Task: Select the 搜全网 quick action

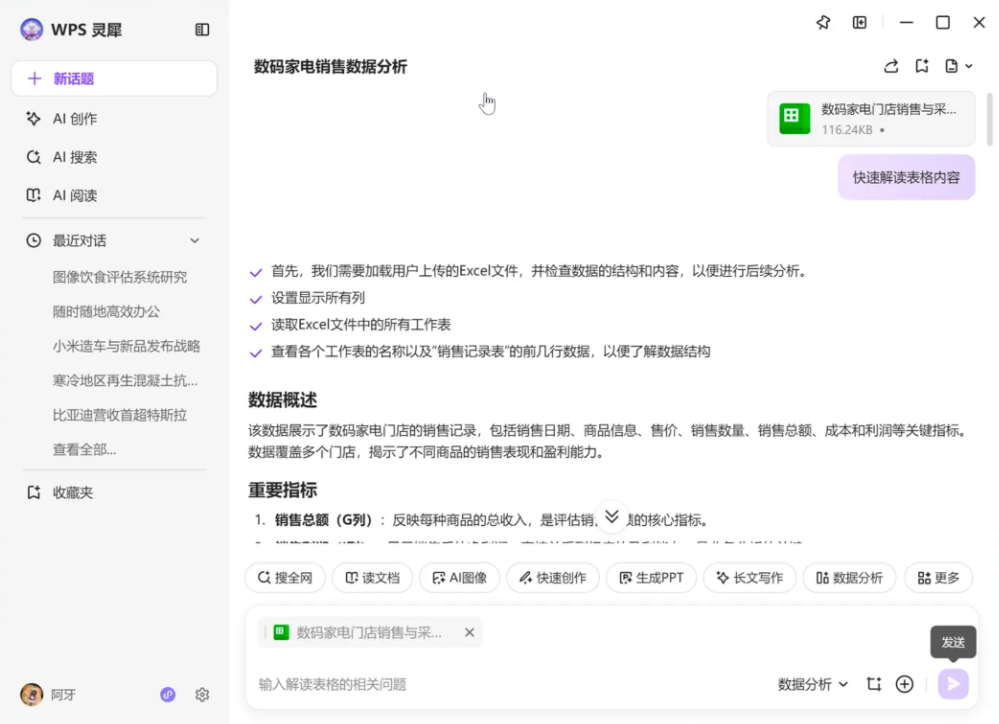Action: coord(285,577)
